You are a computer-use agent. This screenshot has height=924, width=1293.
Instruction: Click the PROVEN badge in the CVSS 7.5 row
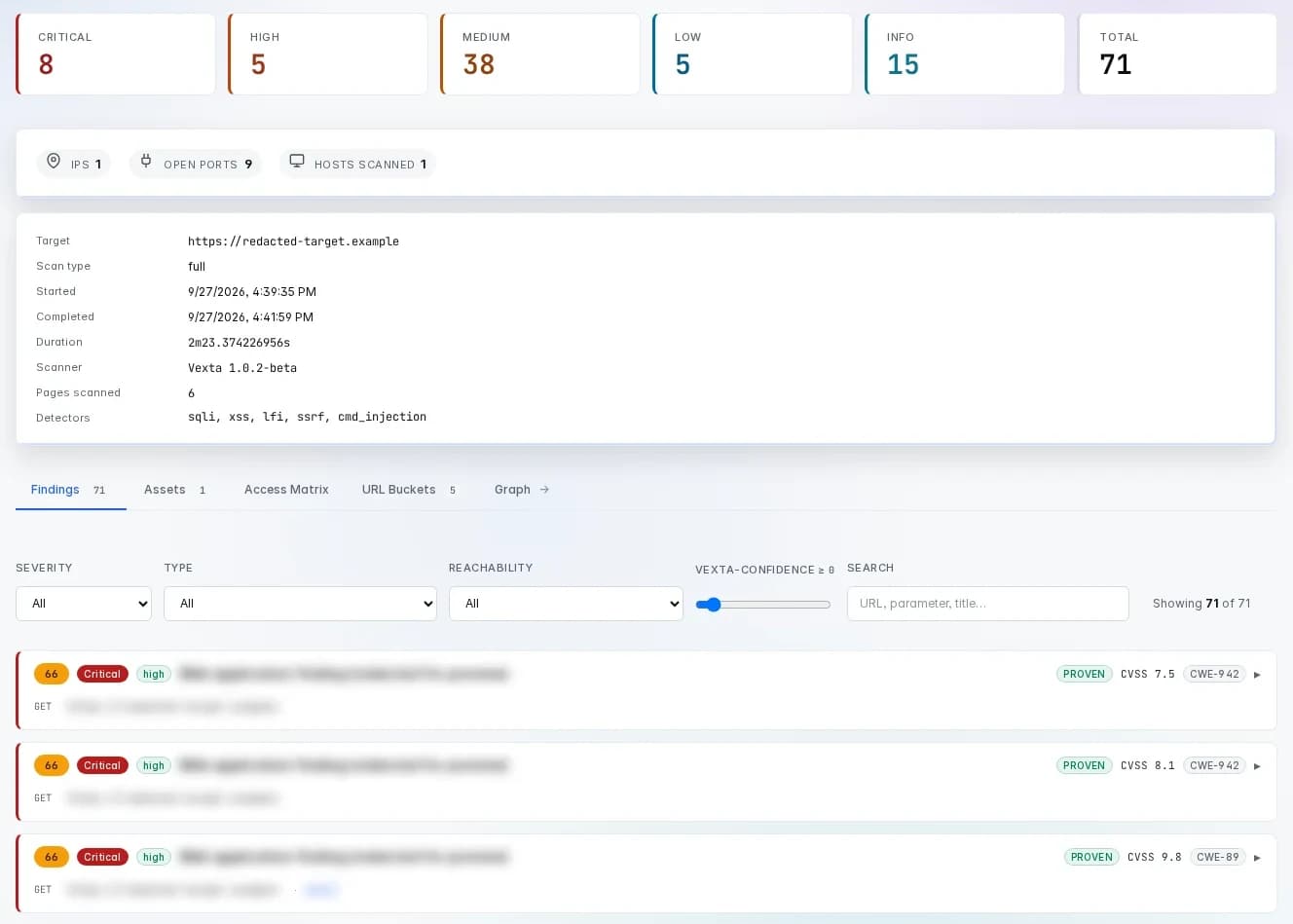pyautogui.click(x=1084, y=675)
